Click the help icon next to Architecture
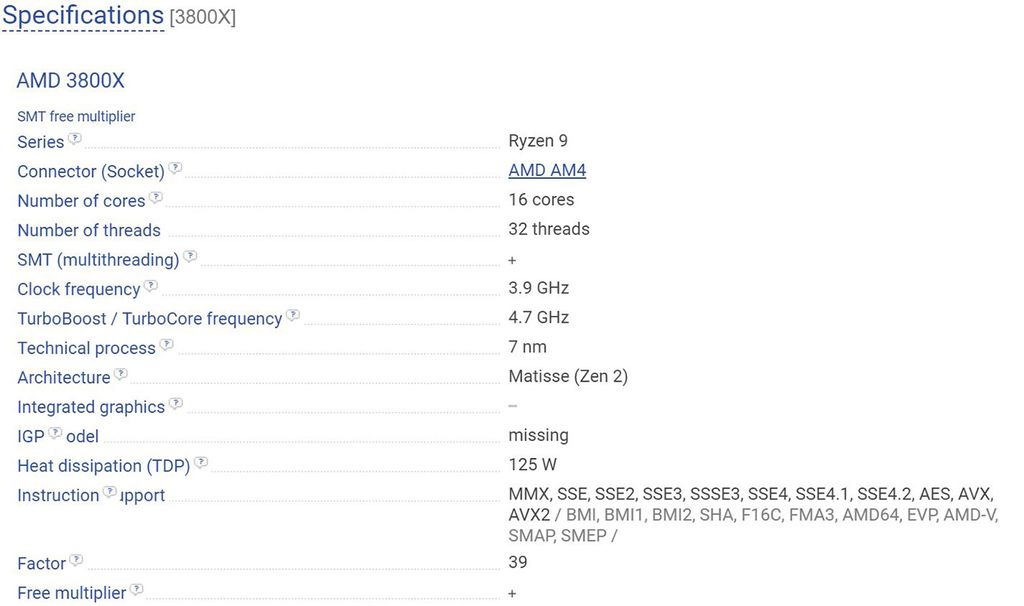Screen dimensions: 1024x606 (121, 374)
